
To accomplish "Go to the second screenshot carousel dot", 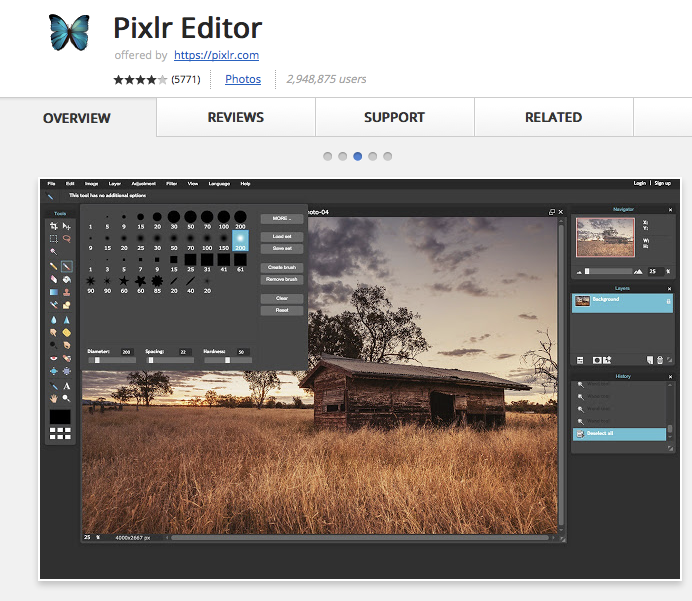I will tap(342, 156).
